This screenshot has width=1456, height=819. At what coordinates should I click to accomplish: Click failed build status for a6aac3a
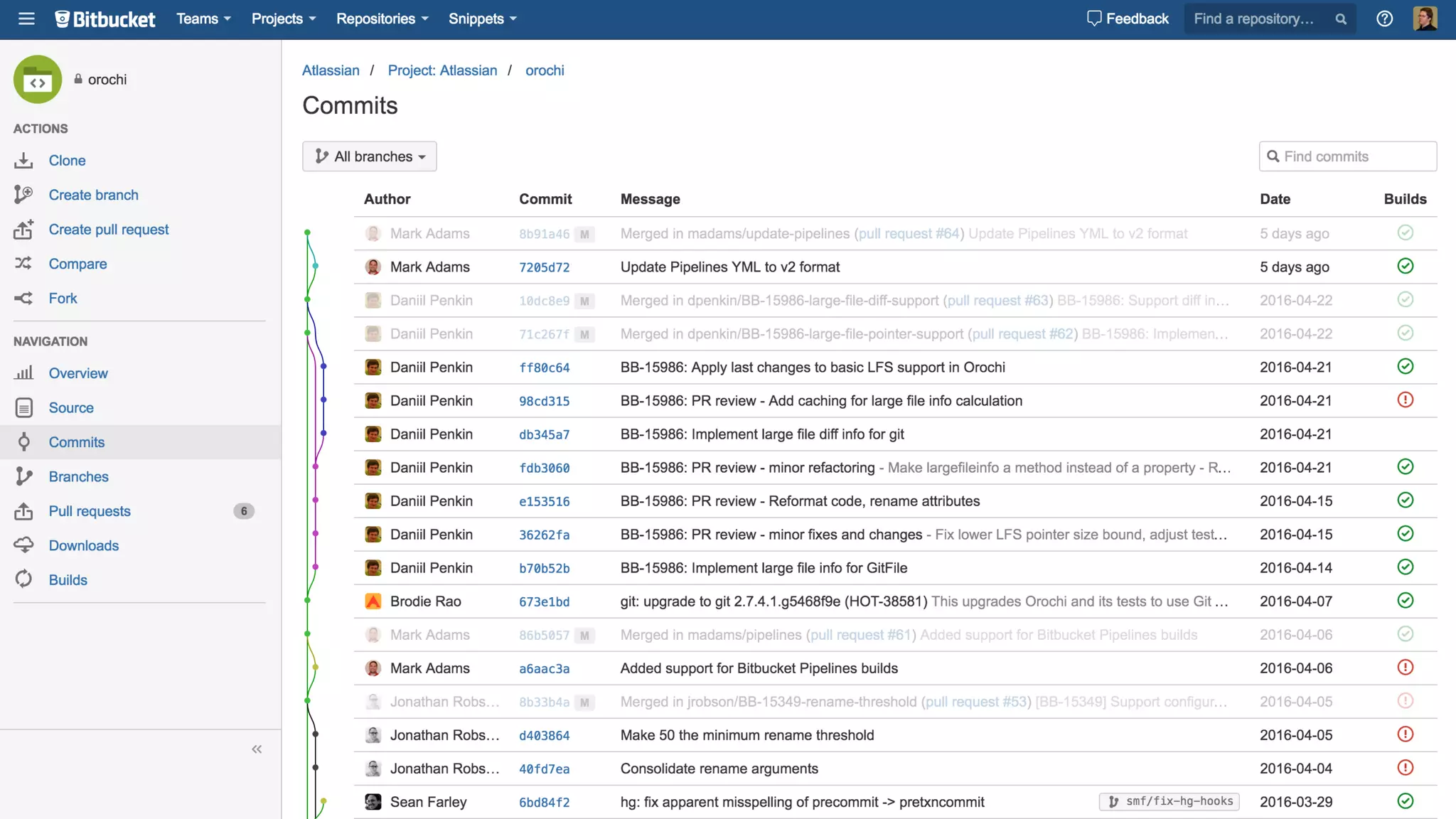[1405, 668]
